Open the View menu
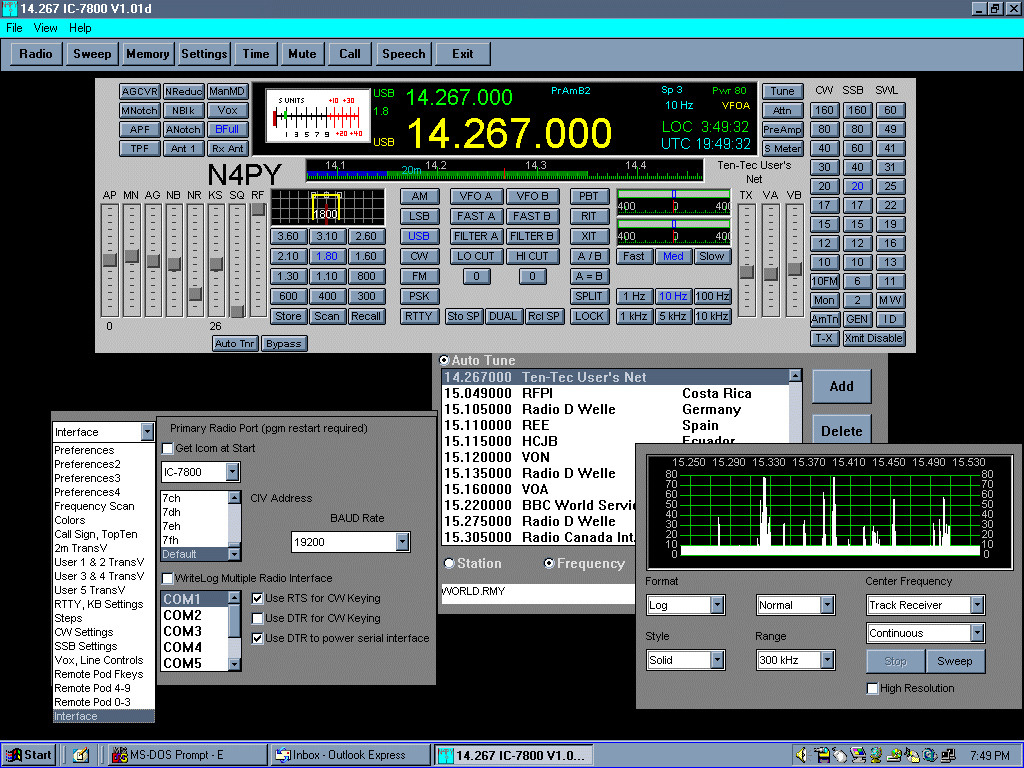 [45, 28]
